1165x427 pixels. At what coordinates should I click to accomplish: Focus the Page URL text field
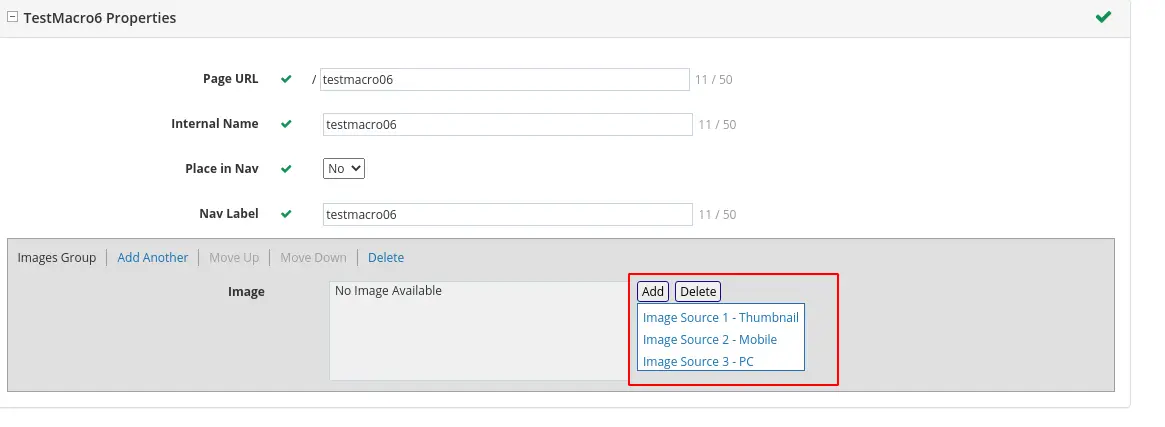504,80
